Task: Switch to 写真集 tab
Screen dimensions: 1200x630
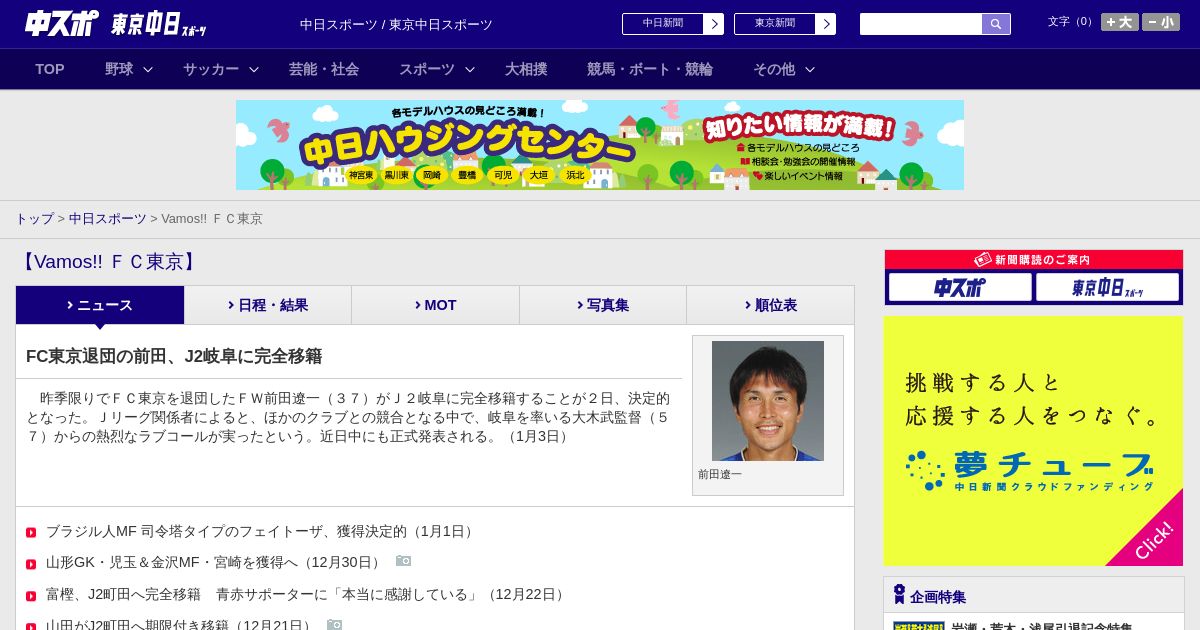Action: [x=603, y=305]
